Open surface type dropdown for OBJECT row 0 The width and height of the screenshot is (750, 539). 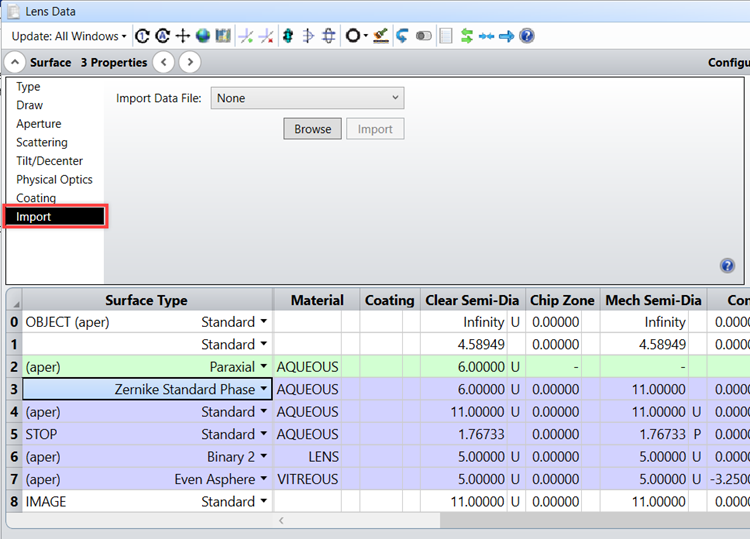[x=264, y=322]
